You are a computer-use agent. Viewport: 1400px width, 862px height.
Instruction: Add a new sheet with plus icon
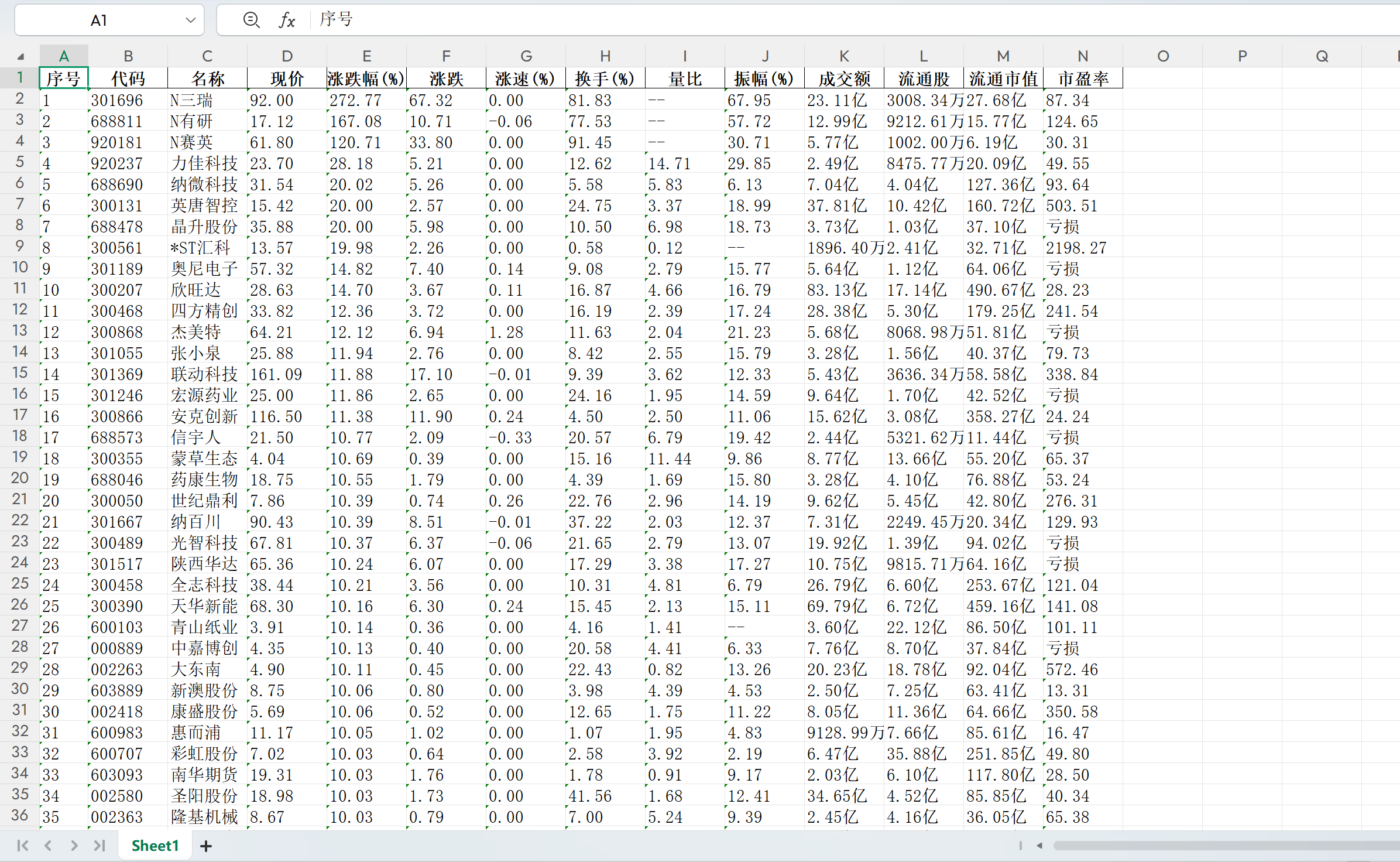tap(206, 846)
